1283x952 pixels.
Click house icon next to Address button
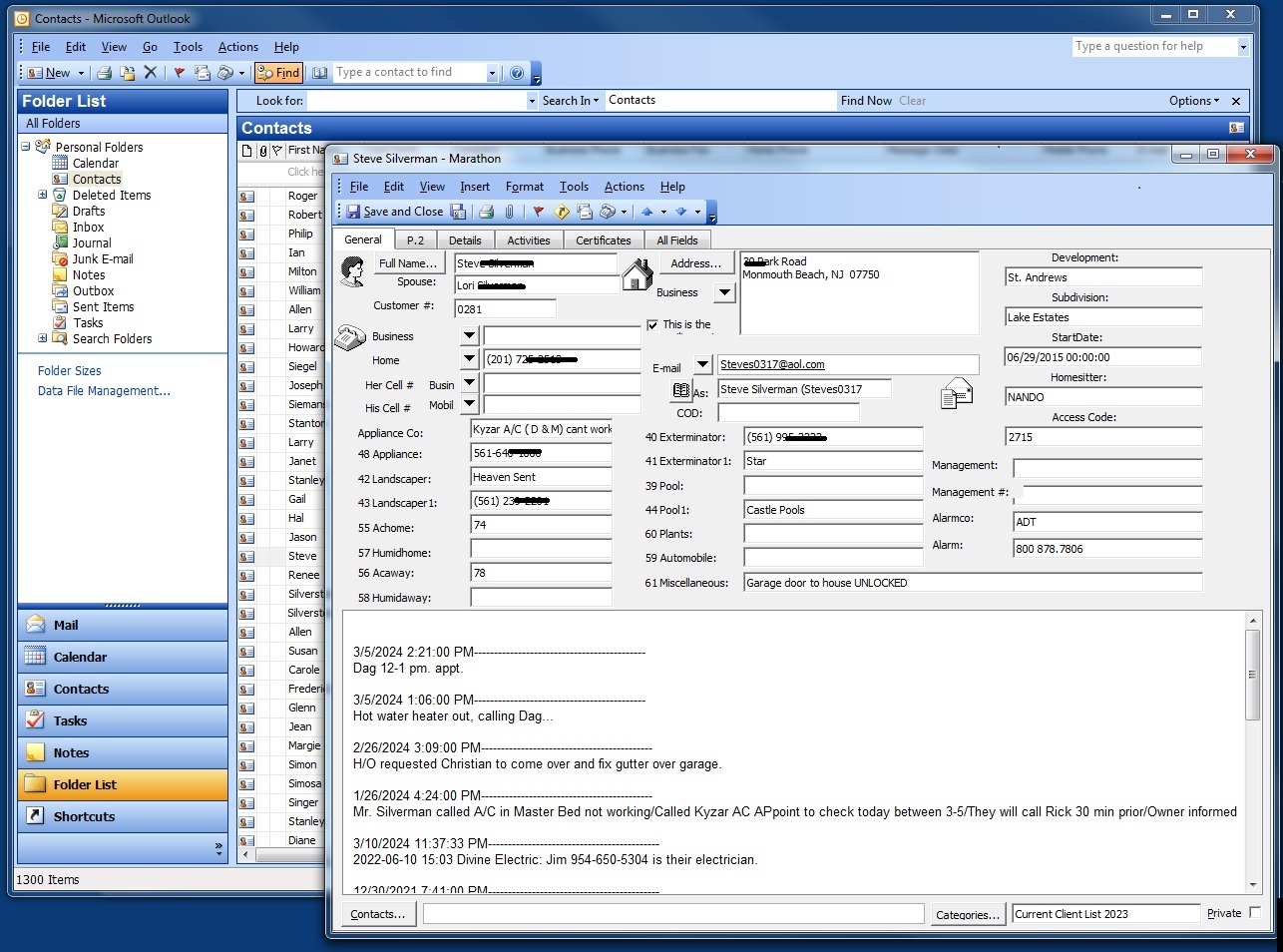(x=637, y=272)
